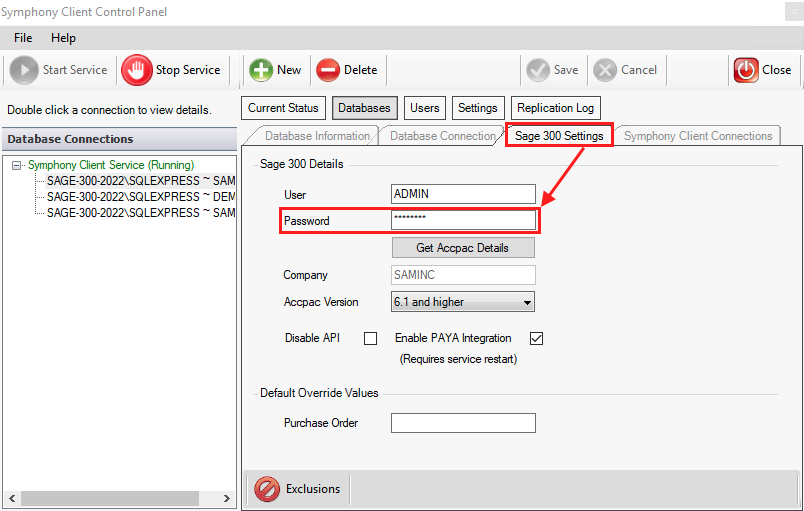Click the Cancel X icon

click(605, 70)
